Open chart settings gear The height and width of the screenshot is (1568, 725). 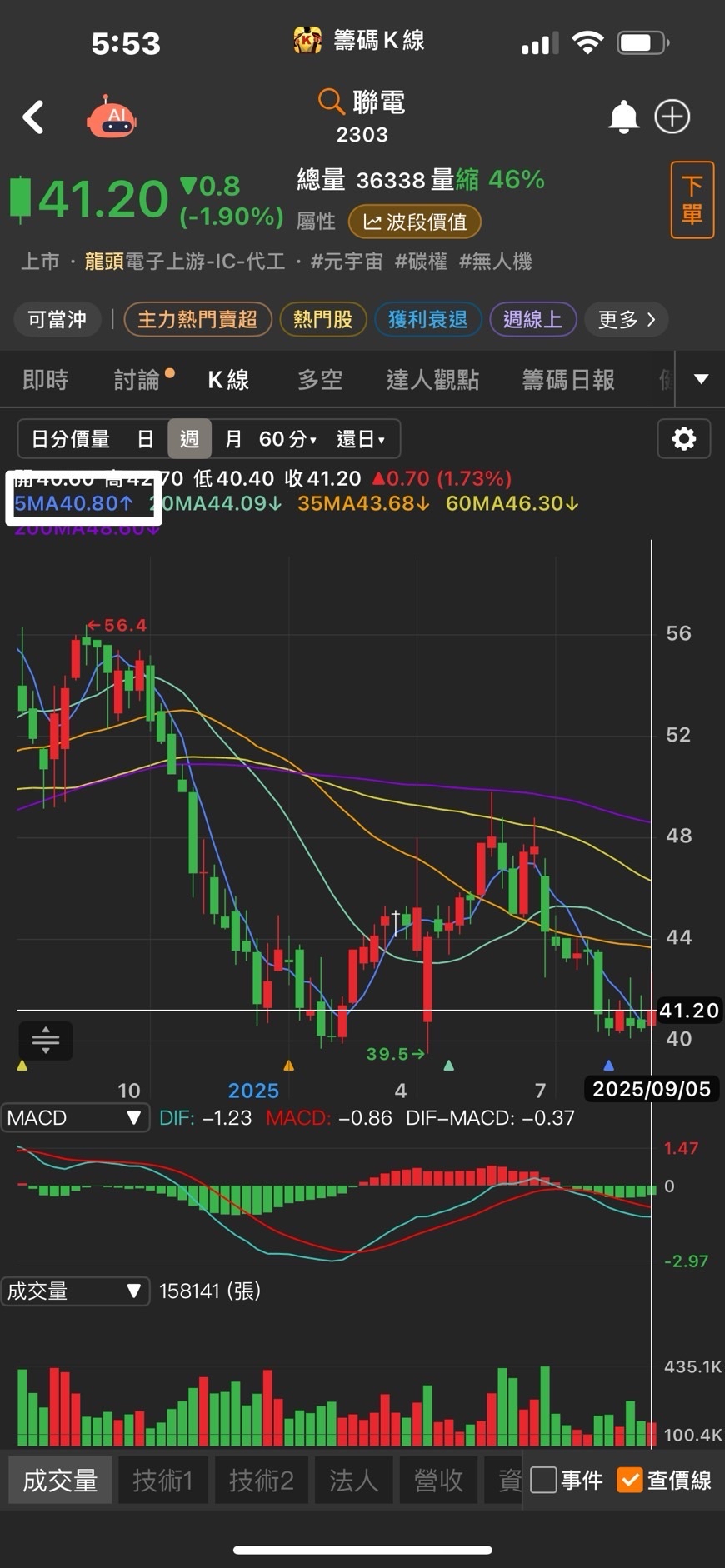[x=684, y=438]
